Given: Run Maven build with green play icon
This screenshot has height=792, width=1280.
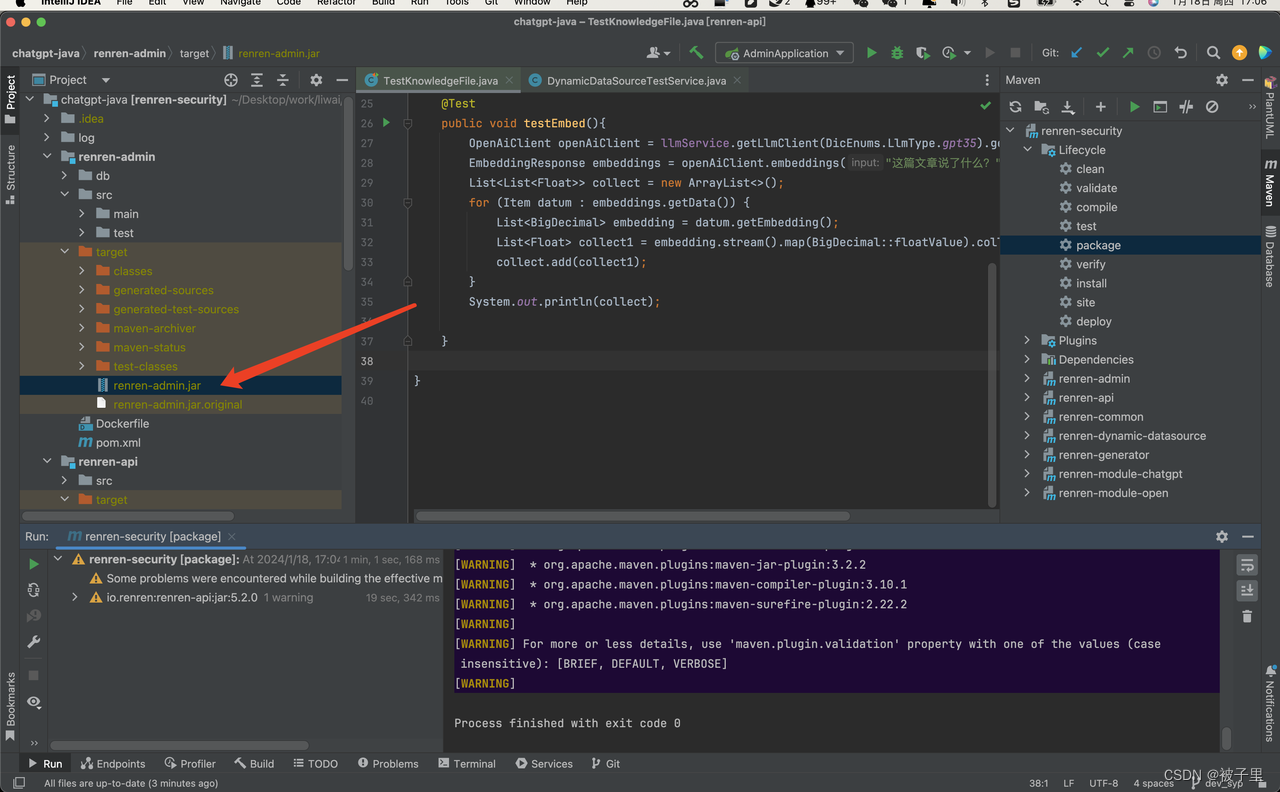Looking at the screenshot, I should pyautogui.click(x=1134, y=107).
